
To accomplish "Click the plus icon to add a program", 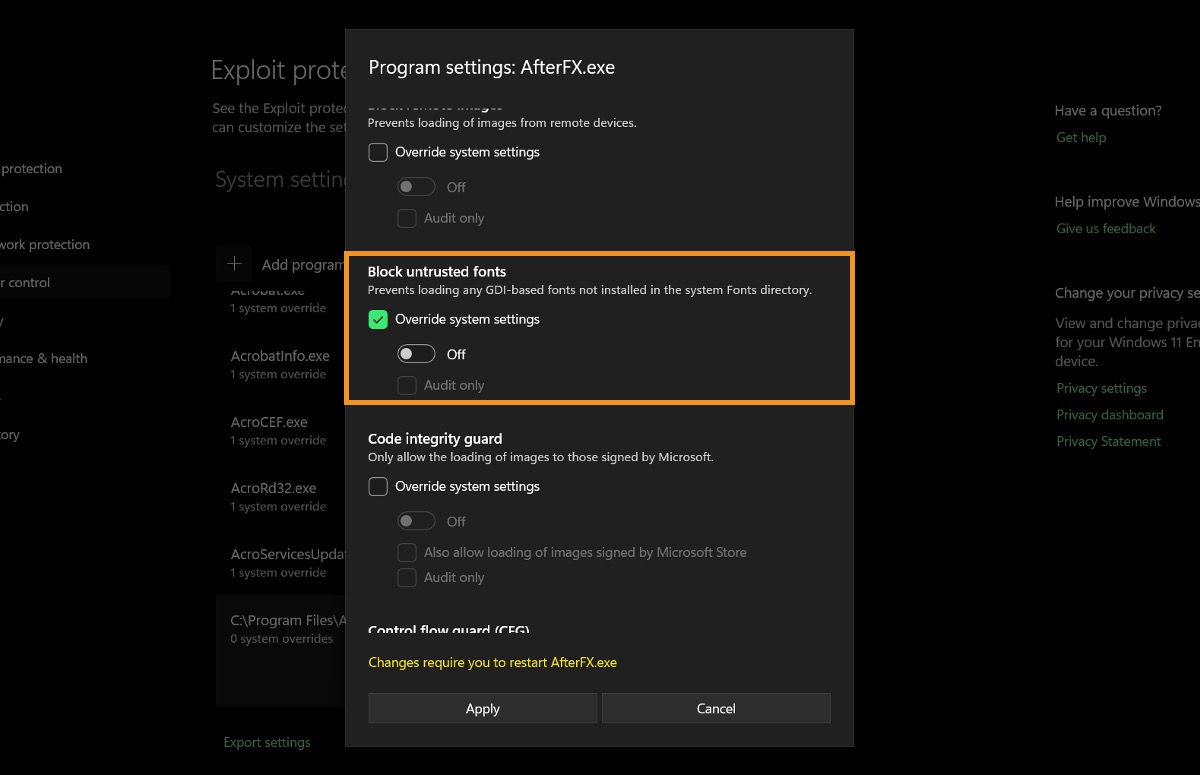I will (234, 264).
